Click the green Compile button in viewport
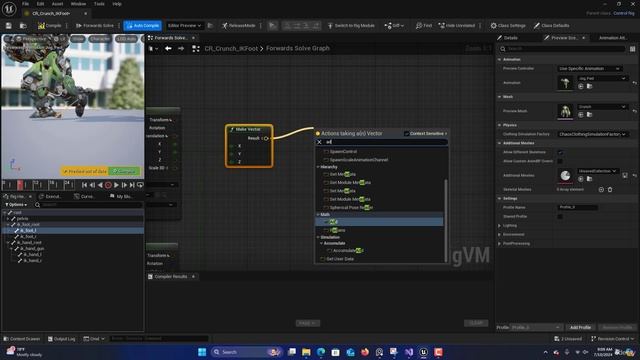 point(124,171)
